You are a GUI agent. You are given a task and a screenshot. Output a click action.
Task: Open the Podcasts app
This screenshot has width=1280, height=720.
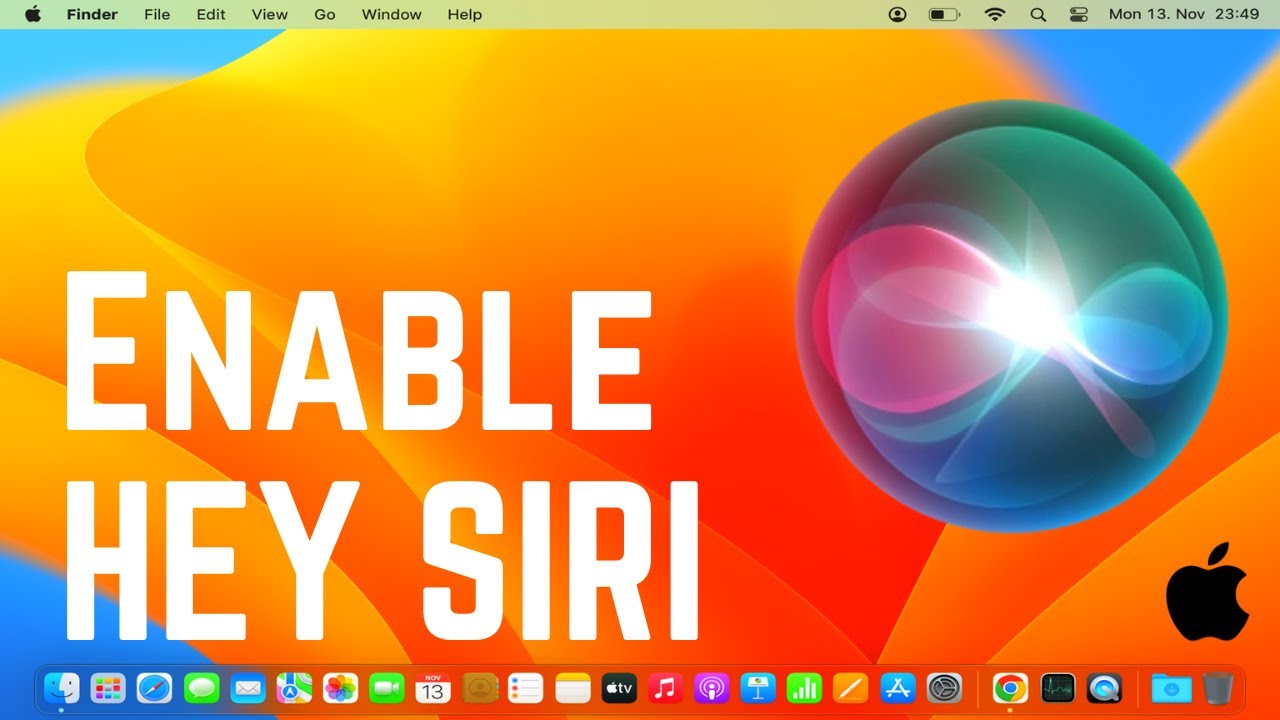coord(711,688)
